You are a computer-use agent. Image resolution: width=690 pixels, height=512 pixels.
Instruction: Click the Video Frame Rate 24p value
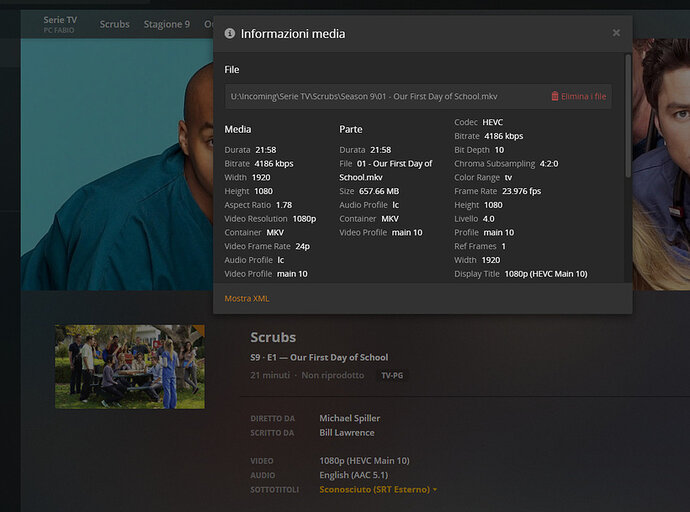302,246
